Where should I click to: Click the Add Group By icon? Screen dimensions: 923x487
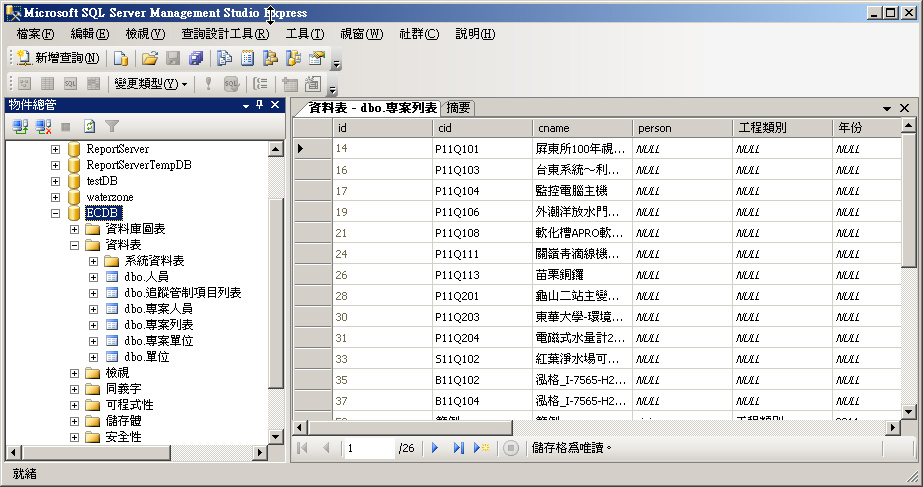tap(260, 84)
